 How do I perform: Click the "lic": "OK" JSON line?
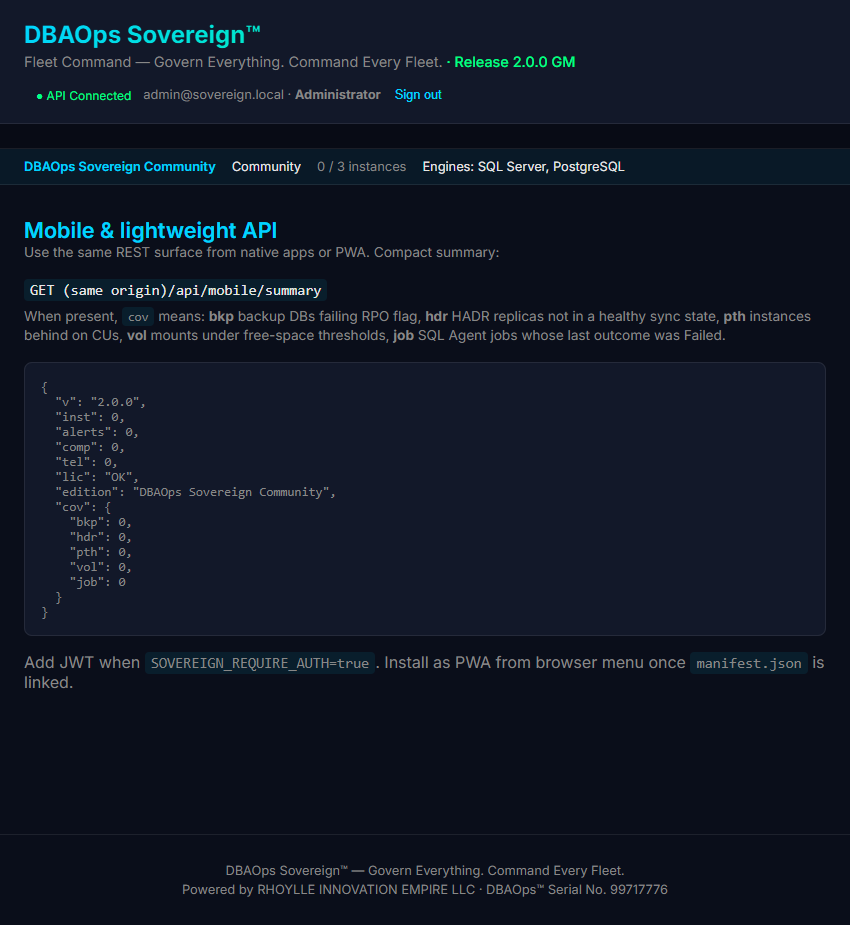(97, 477)
